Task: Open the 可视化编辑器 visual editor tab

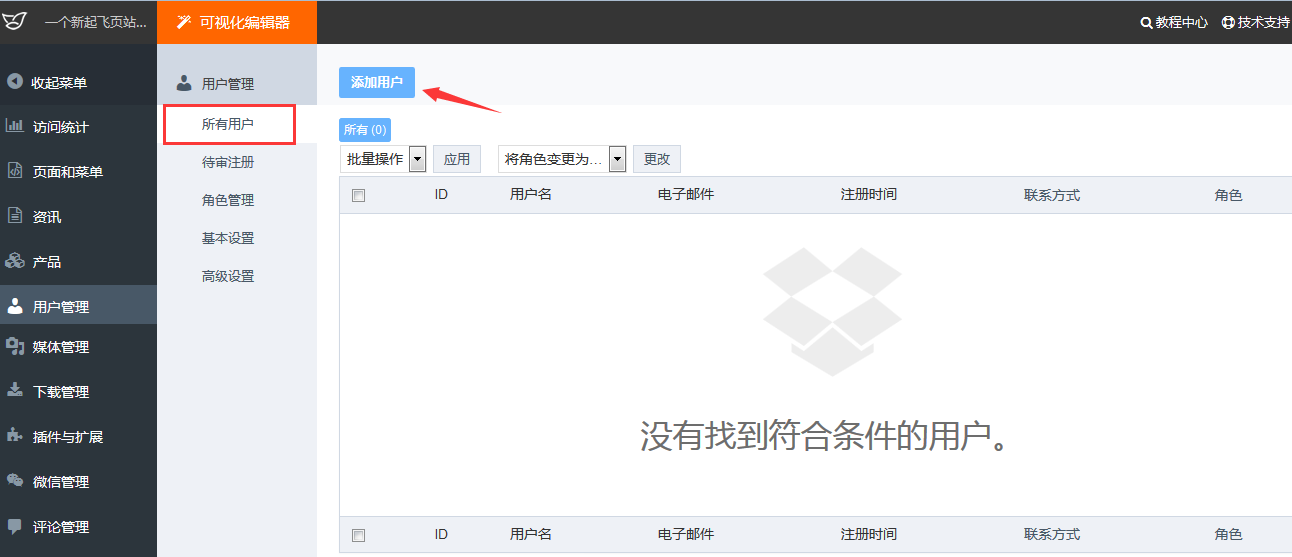Action: [x=237, y=22]
